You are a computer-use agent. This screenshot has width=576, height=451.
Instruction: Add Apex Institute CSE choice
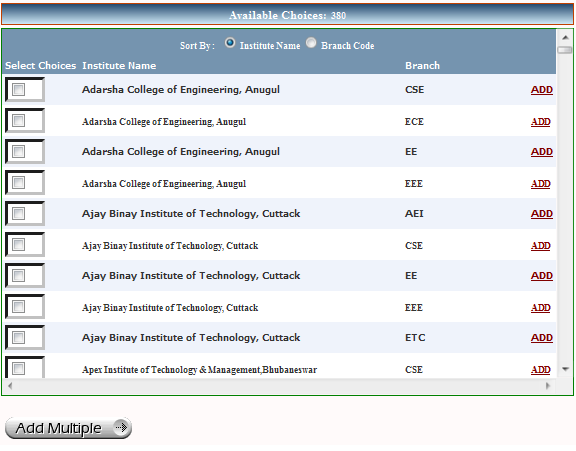(540, 370)
